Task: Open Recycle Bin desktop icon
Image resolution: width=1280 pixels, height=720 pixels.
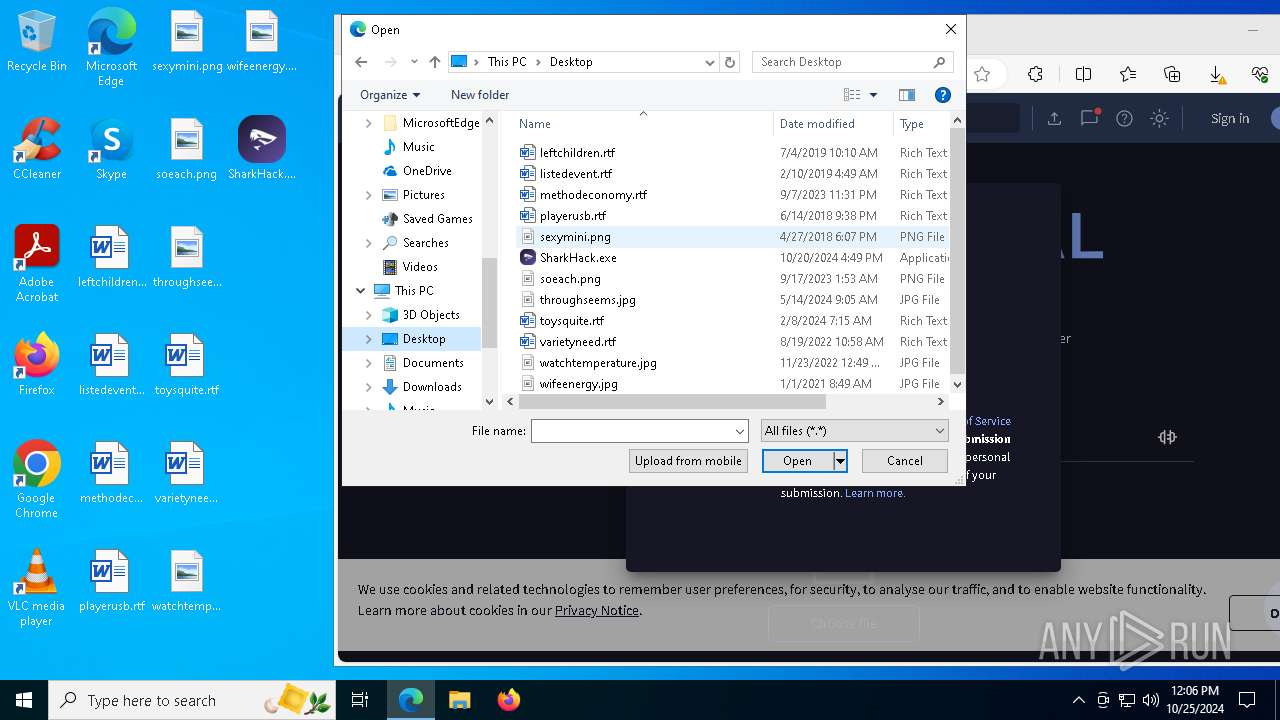Action: 36,42
